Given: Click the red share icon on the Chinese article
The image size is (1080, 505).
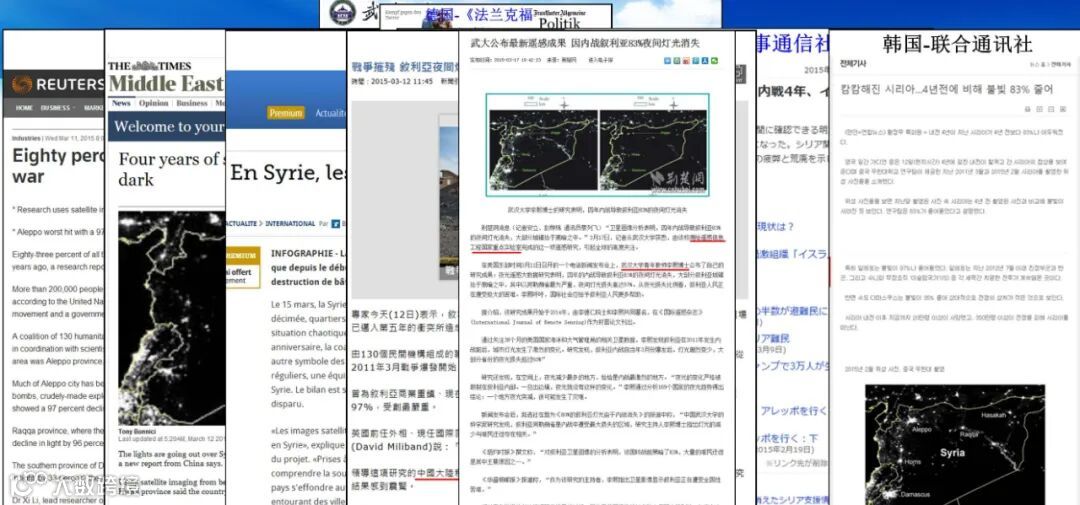Looking at the screenshot, I should (684, 61).
